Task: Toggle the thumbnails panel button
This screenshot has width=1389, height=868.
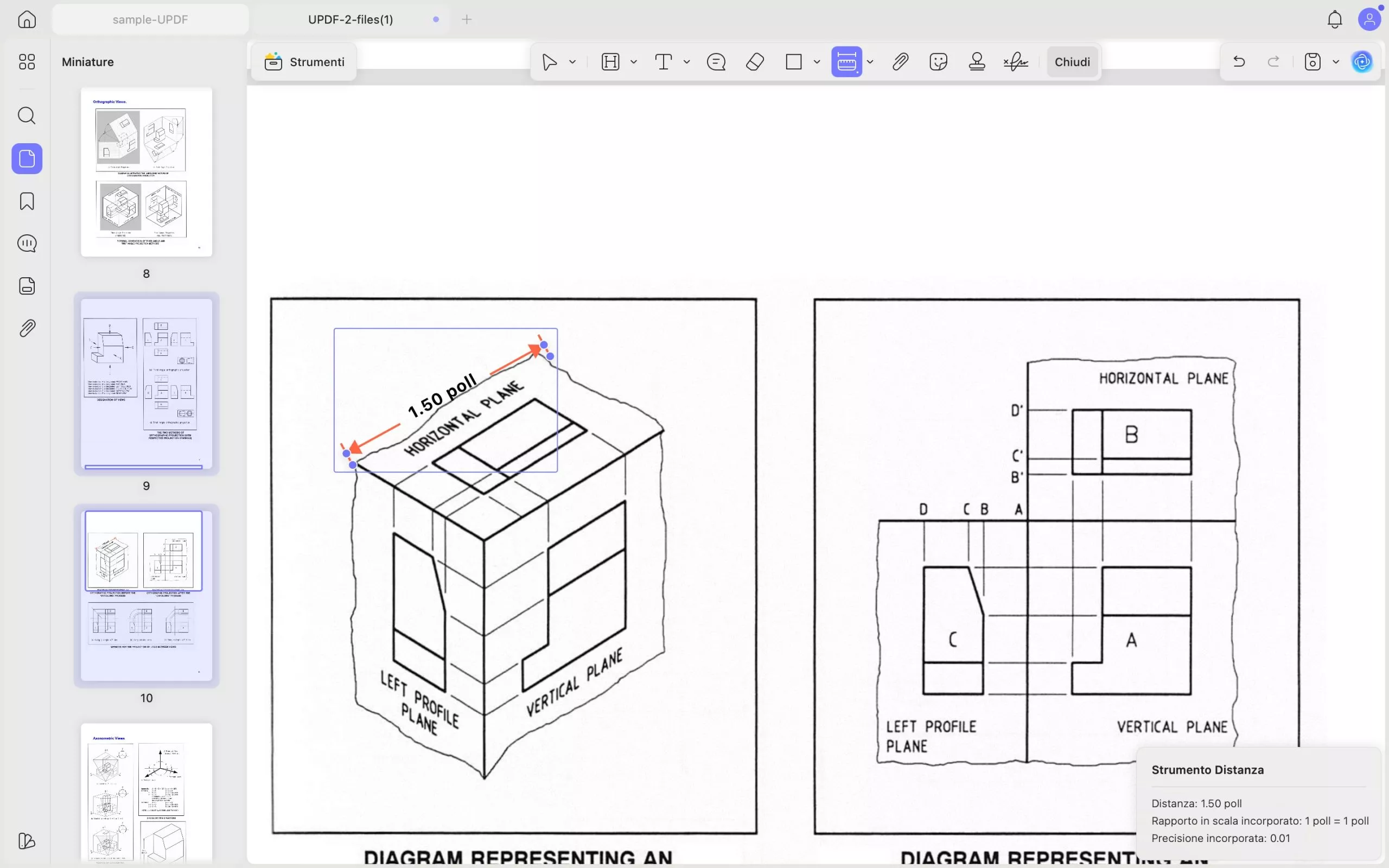Action: [x=27, y=158]
